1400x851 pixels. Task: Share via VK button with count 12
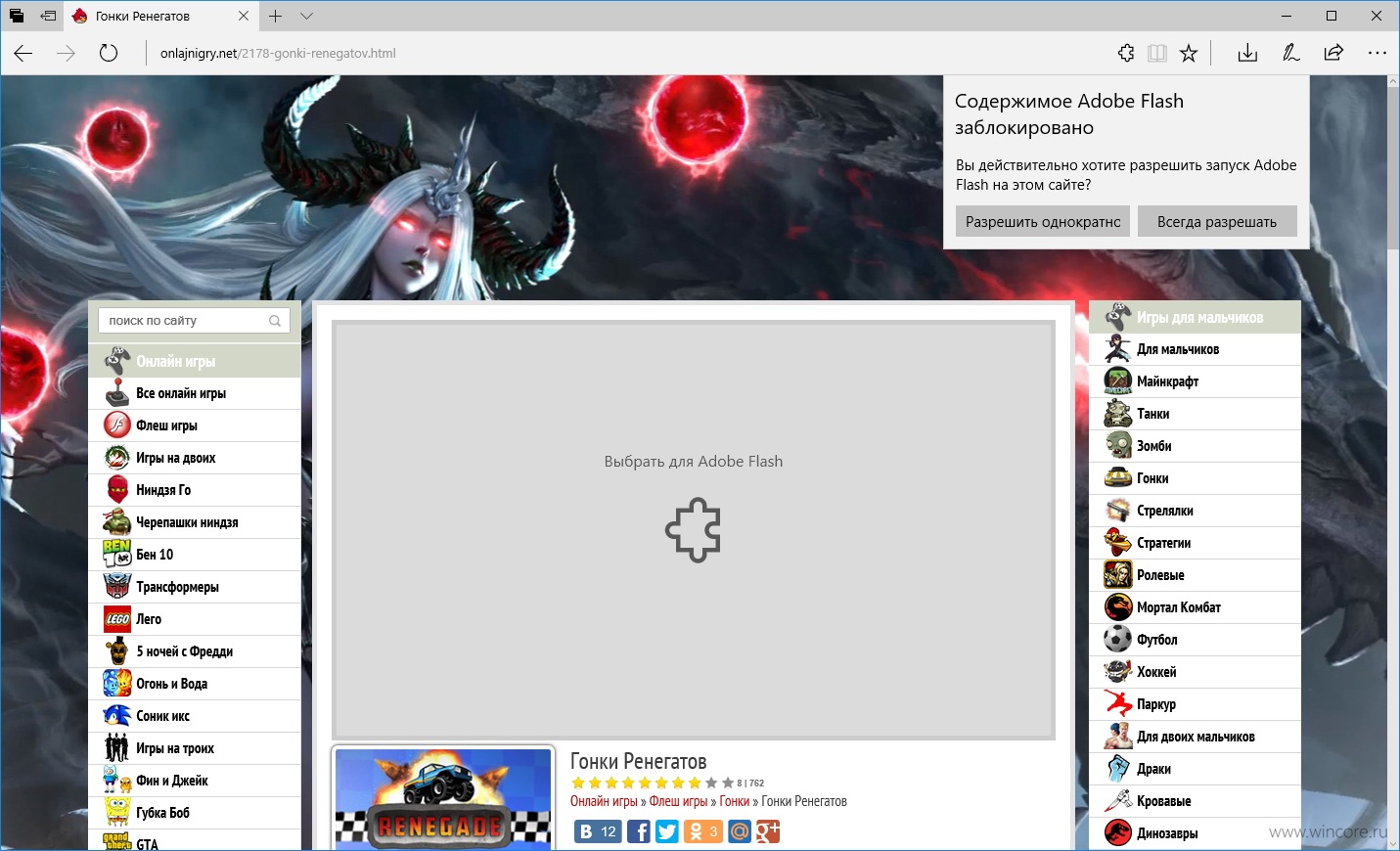598,831
